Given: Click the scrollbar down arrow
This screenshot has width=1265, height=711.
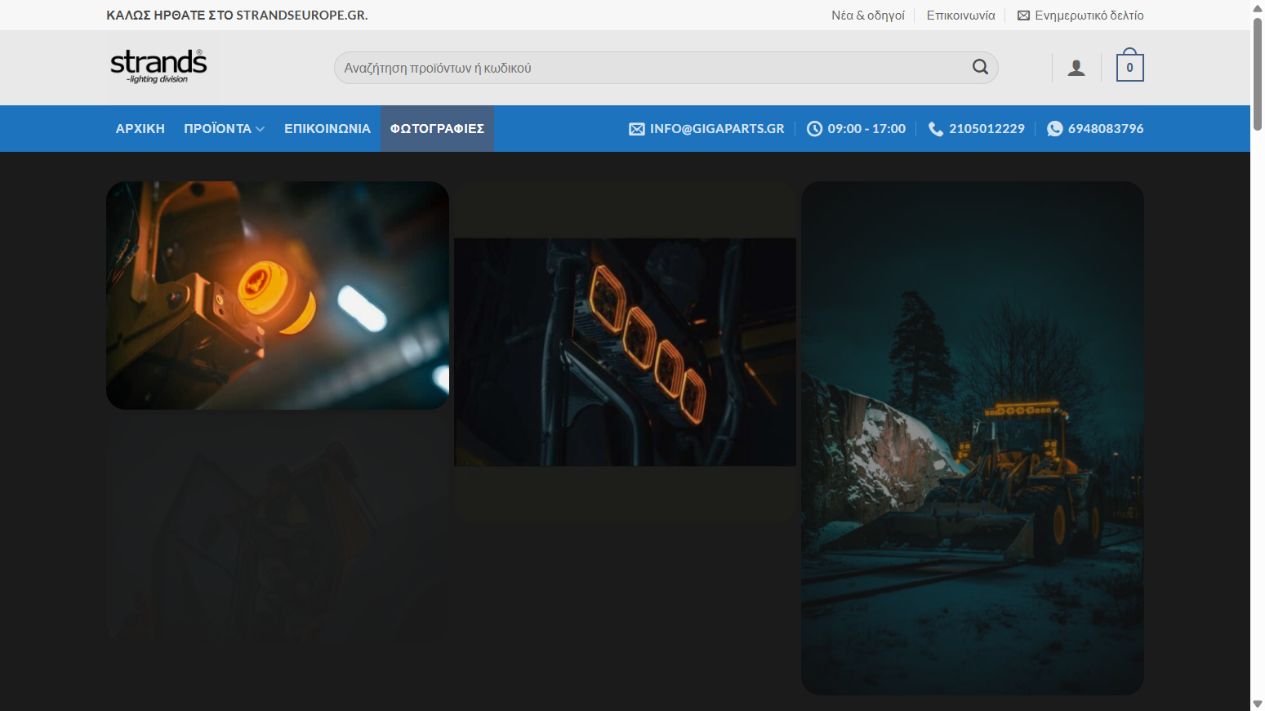Looking at the screenshot, I should tap(1258, 703).
